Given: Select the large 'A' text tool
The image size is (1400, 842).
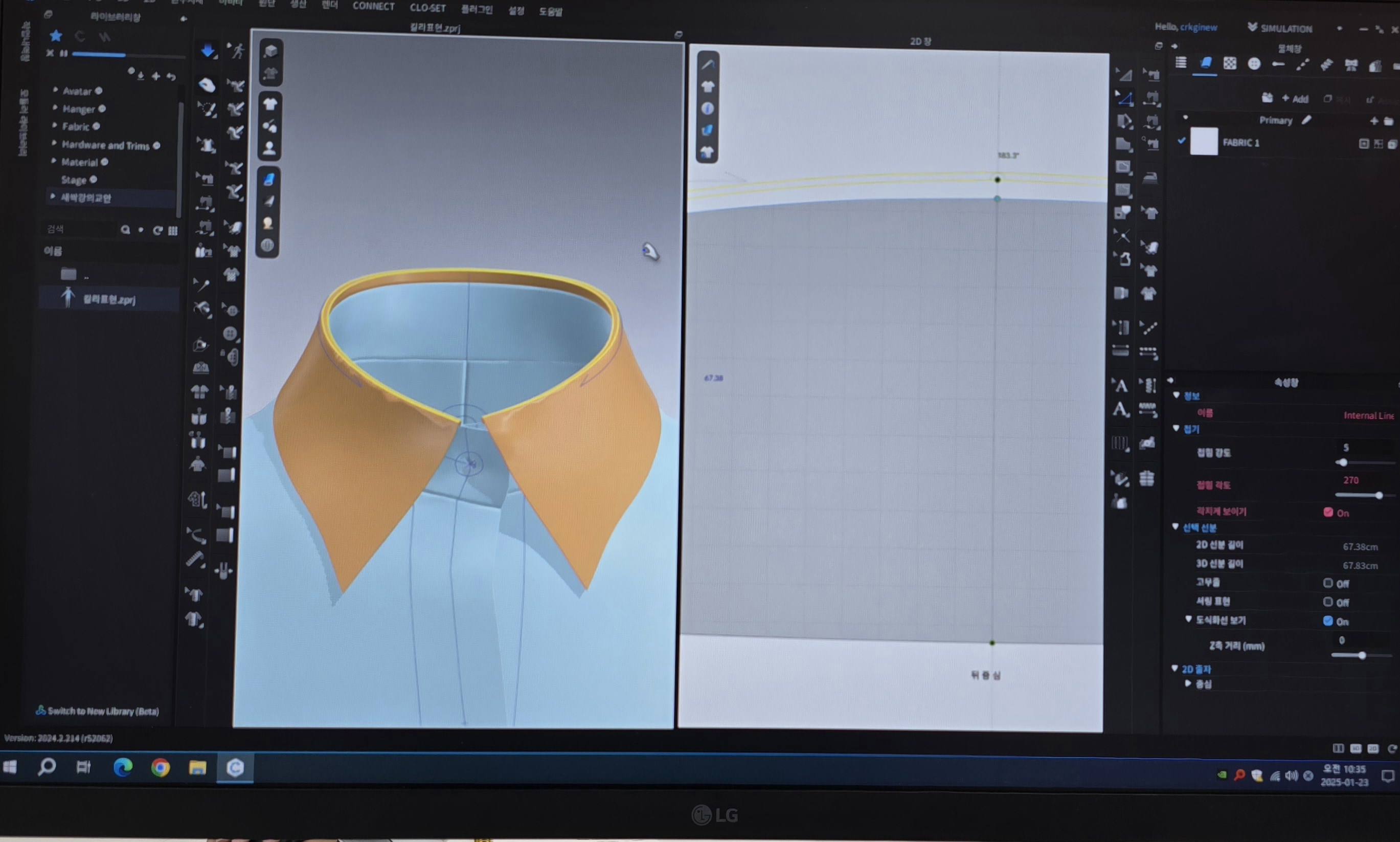Looking at the screenshot, I should point(1120,409).
